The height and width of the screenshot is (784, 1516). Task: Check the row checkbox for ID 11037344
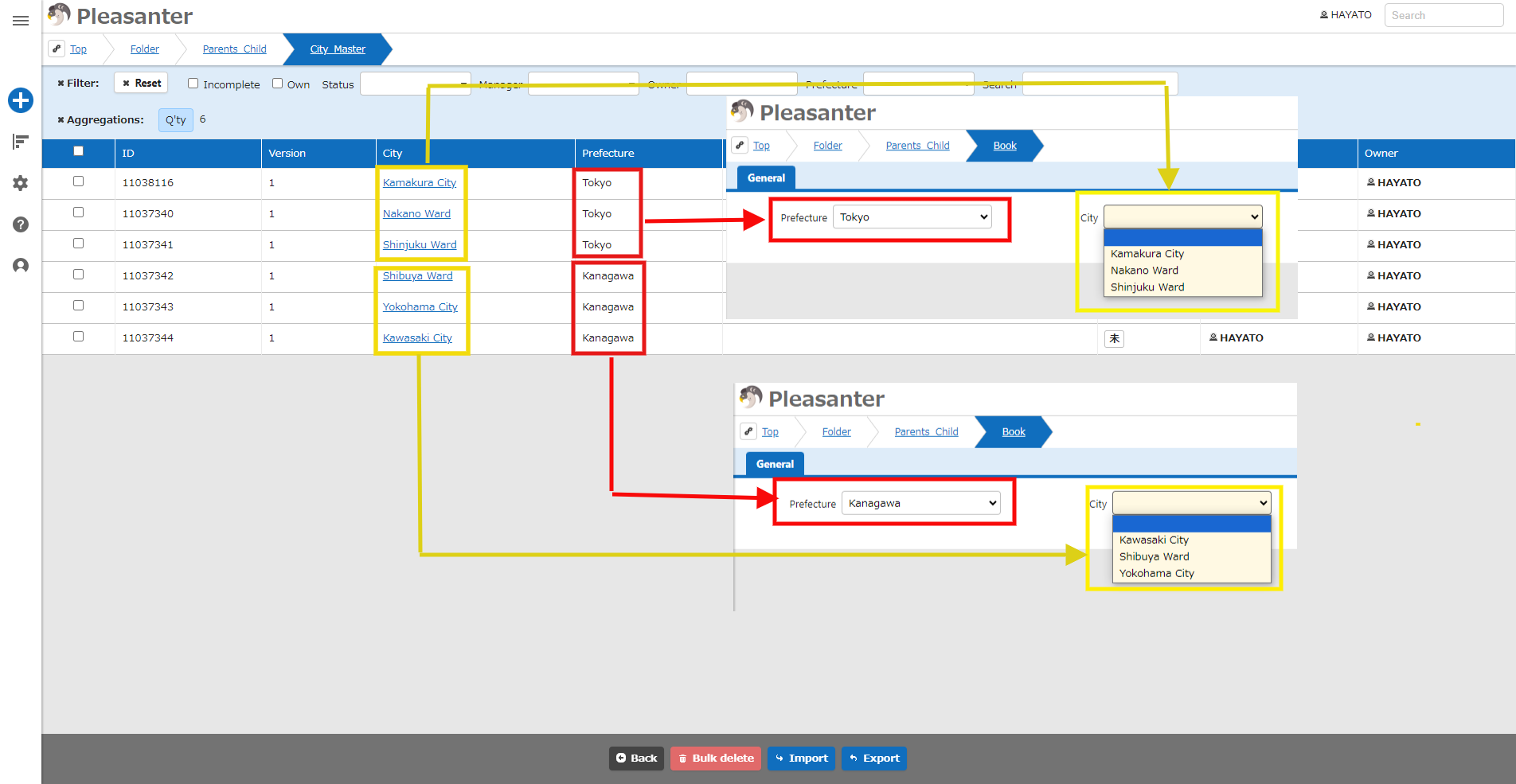click(78, 337)
